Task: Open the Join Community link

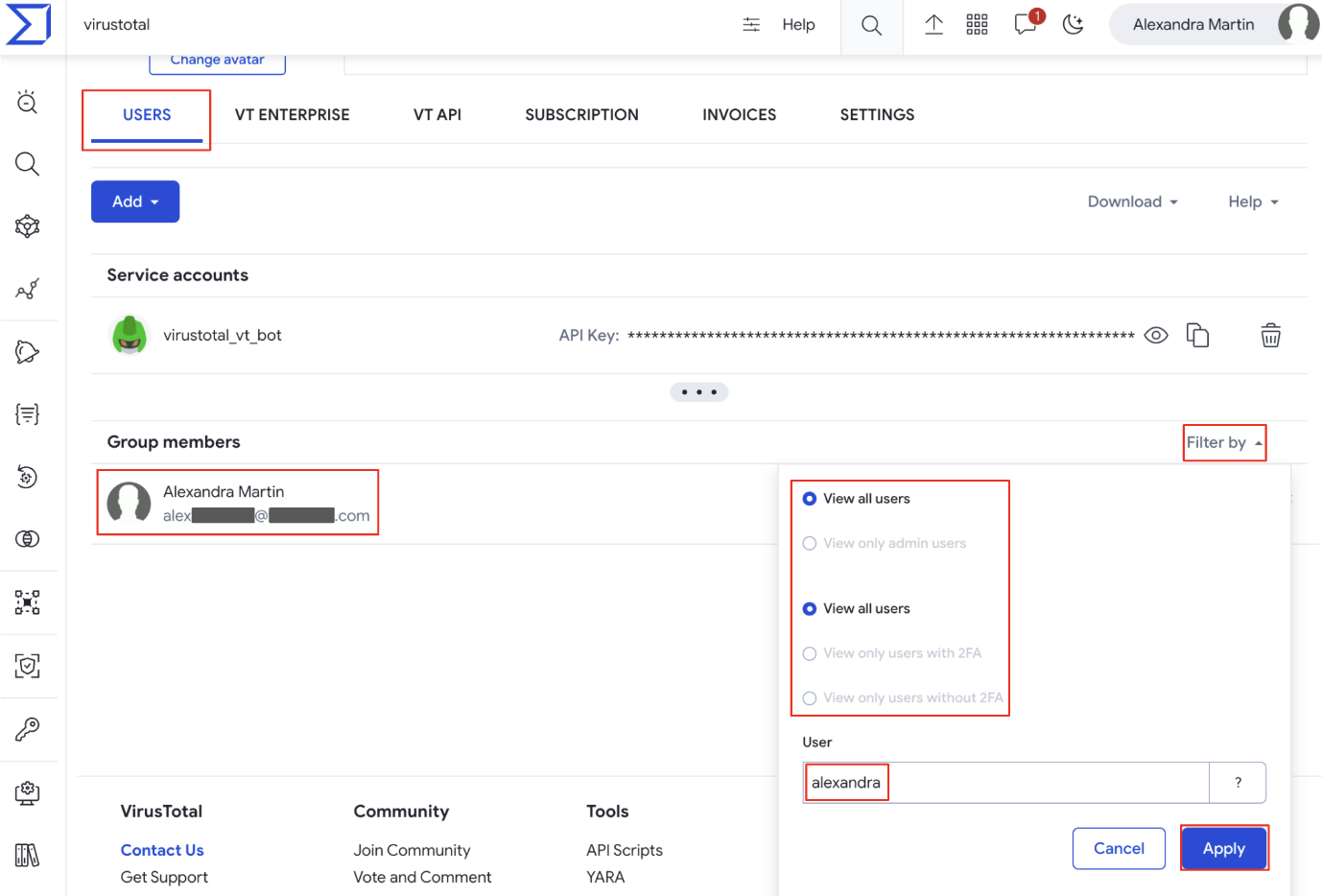Action: pyautogui.click(x=412, y=850)
